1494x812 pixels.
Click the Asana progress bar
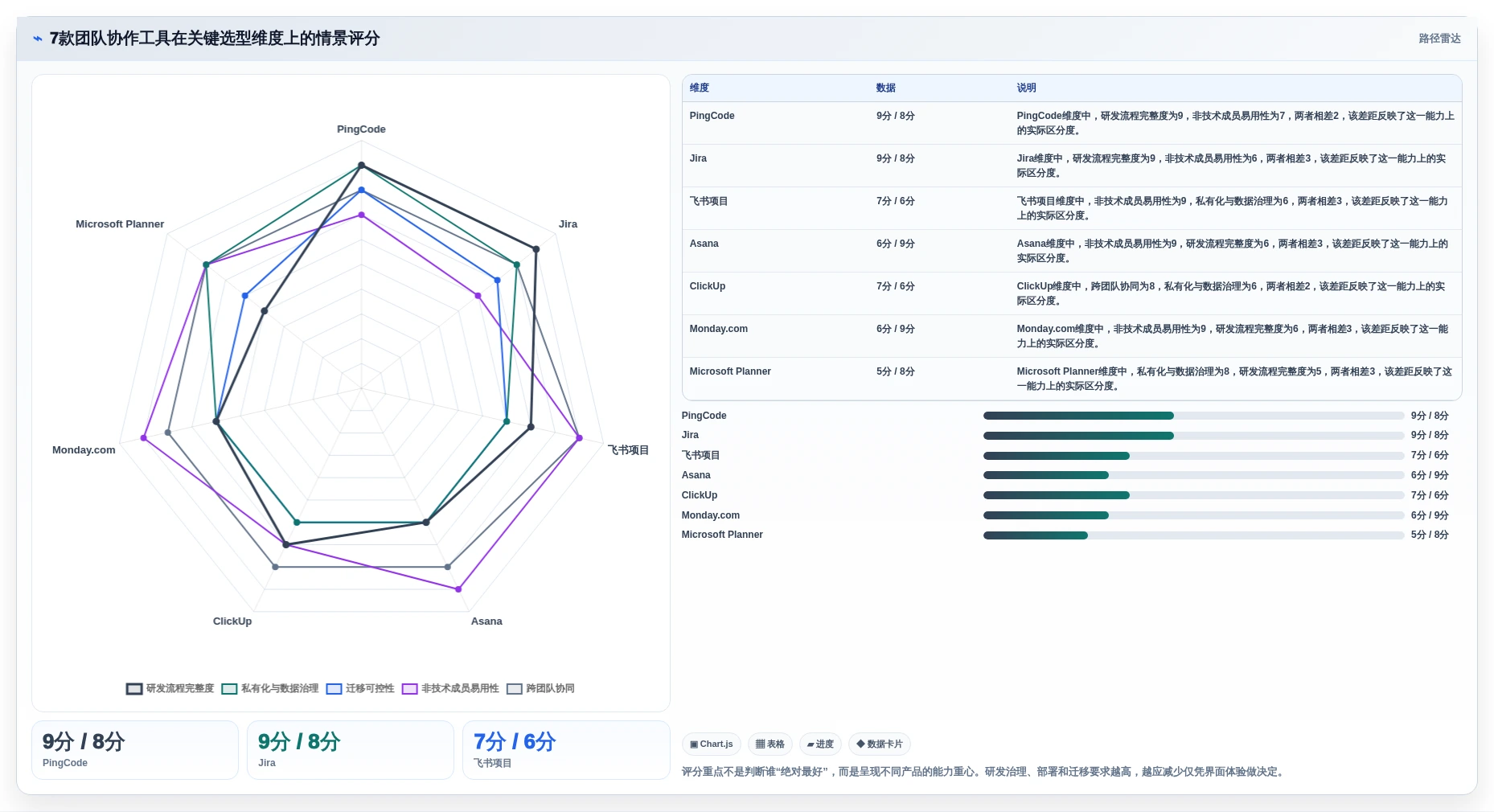(x=1193, y=475)
